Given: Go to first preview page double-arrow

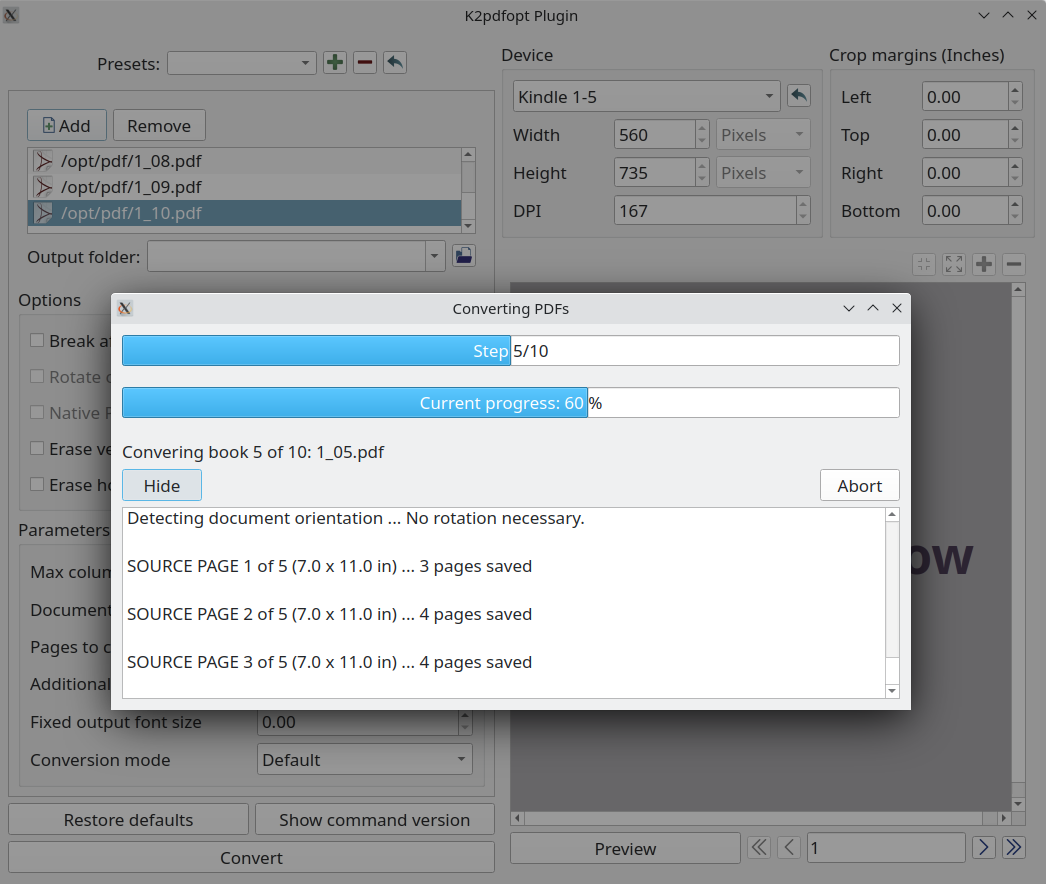Looking at the screenshot, I should 759,847.
